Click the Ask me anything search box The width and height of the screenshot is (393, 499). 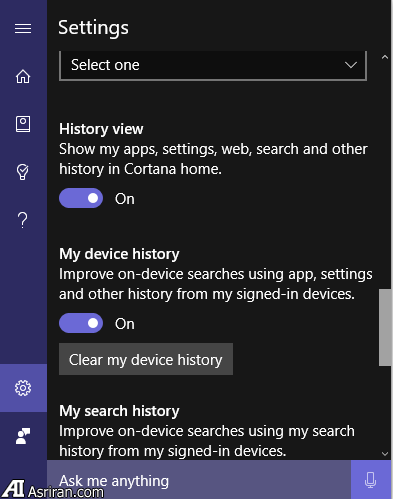point(199,480)
